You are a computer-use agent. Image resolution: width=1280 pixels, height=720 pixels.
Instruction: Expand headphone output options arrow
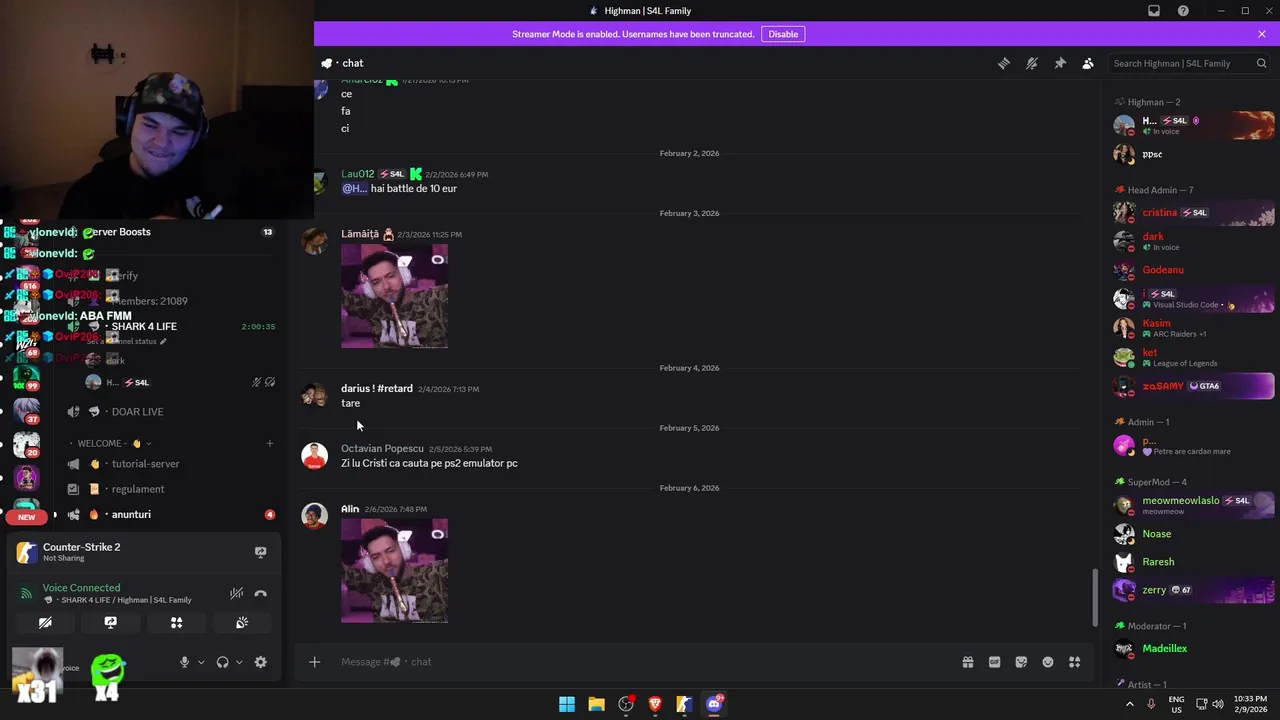(x=239, y=662)
